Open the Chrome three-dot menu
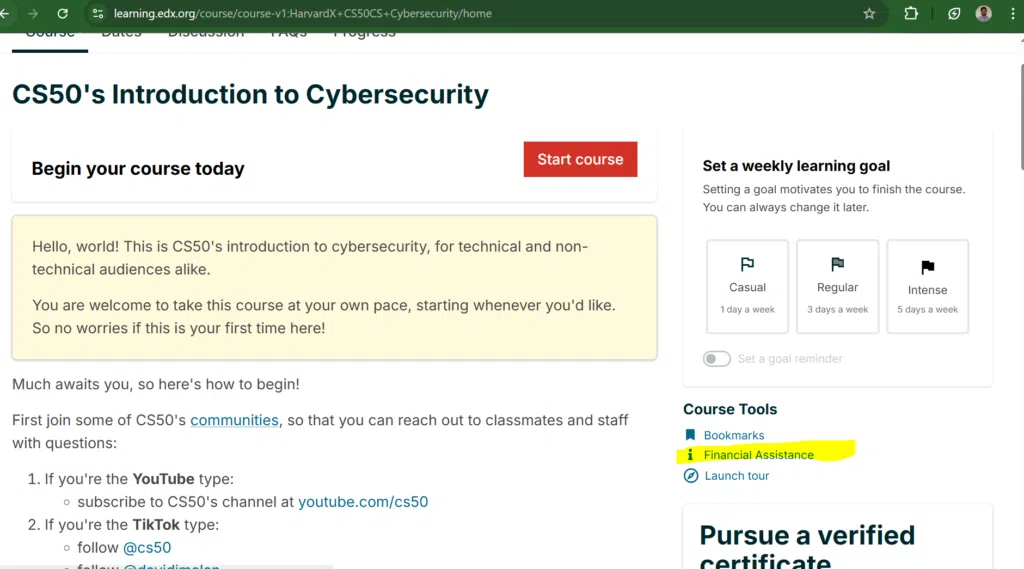The width and height of the screenshot is (1024, 569). [1013, 13]
